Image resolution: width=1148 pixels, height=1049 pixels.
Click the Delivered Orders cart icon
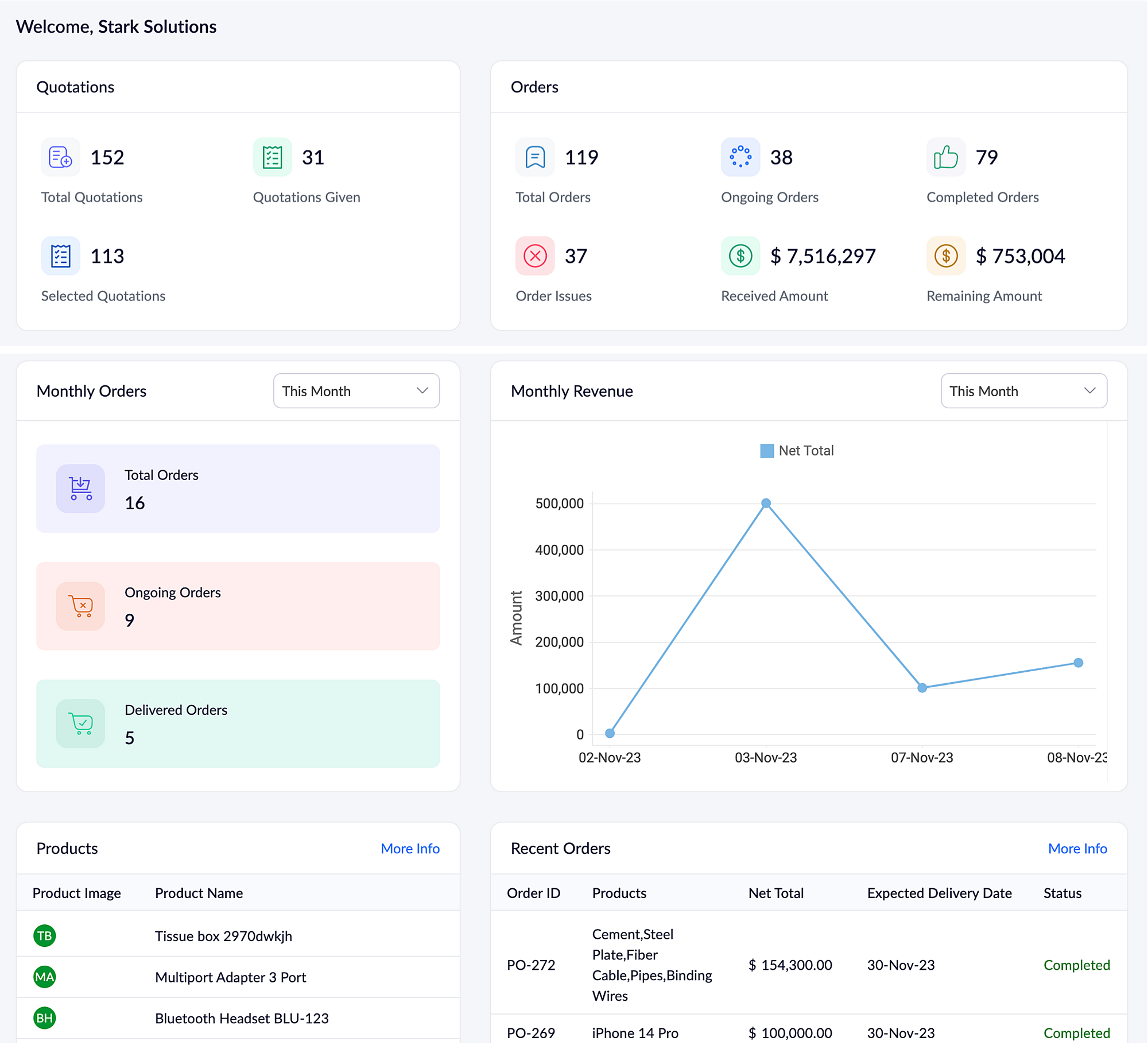[x=80, y=723]
